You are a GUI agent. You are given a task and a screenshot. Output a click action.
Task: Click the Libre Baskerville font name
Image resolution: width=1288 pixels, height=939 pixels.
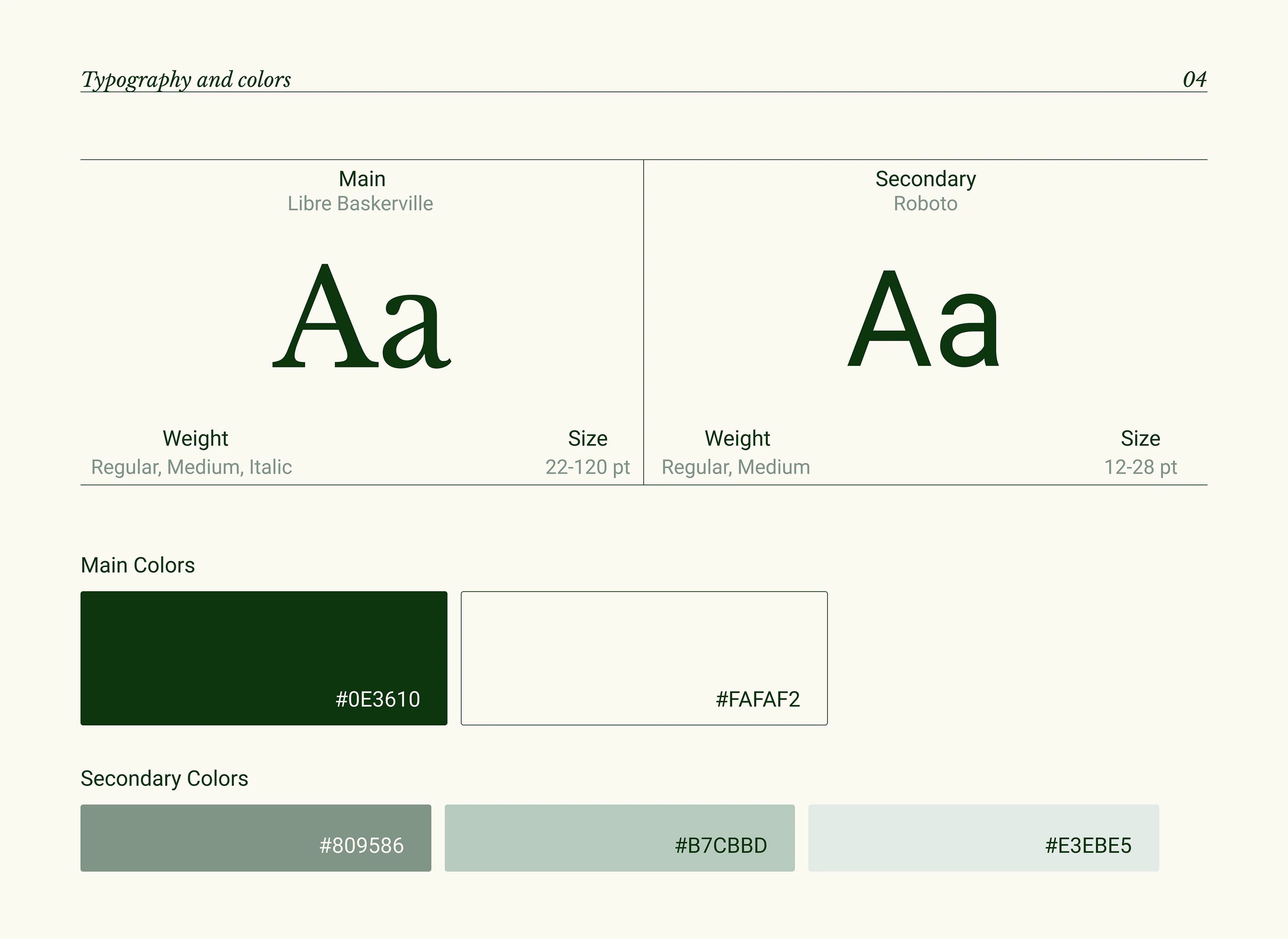coord(360,204)
